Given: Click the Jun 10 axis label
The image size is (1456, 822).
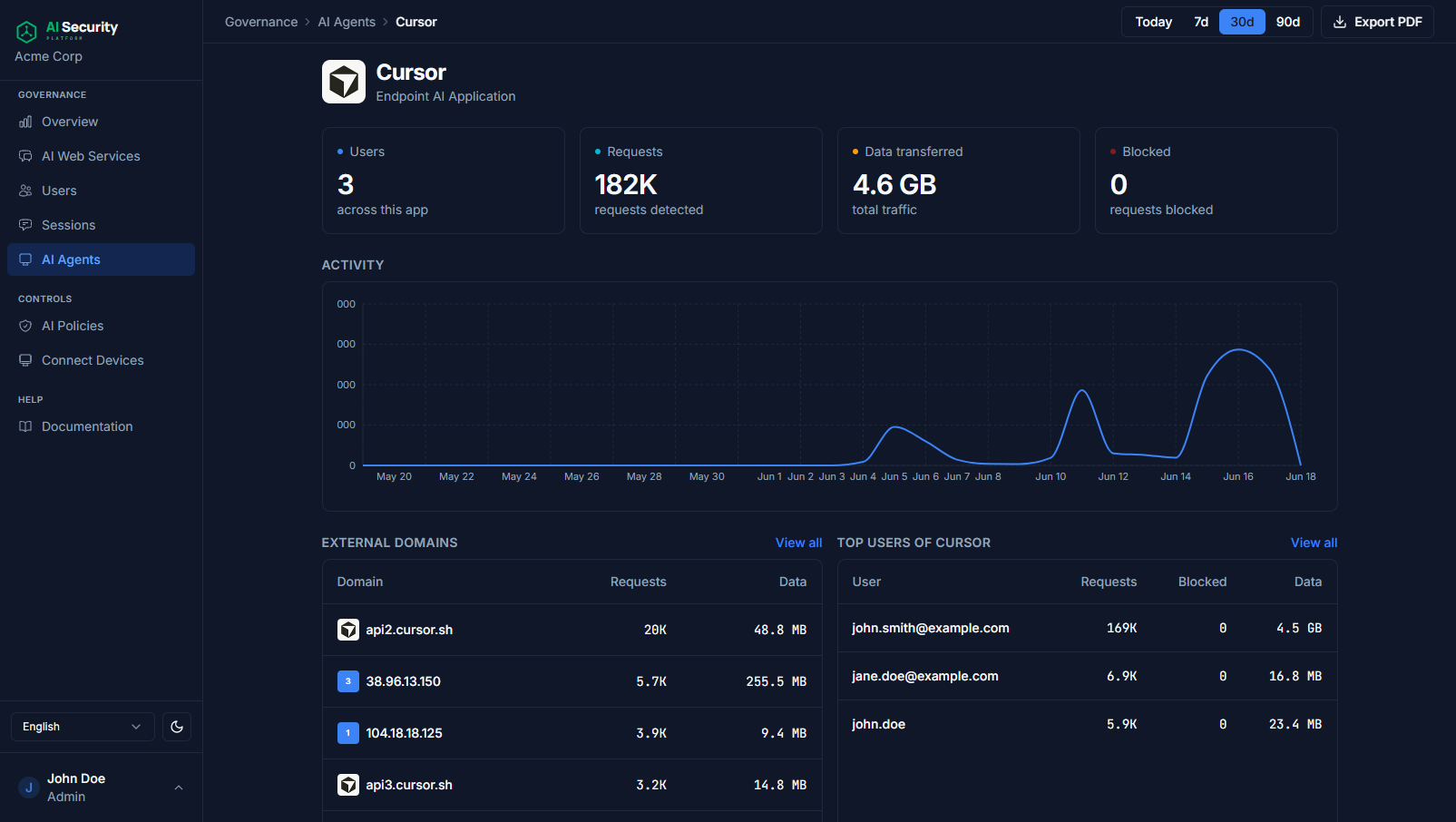Looking at the screenshot, I should coord(1050,476).
